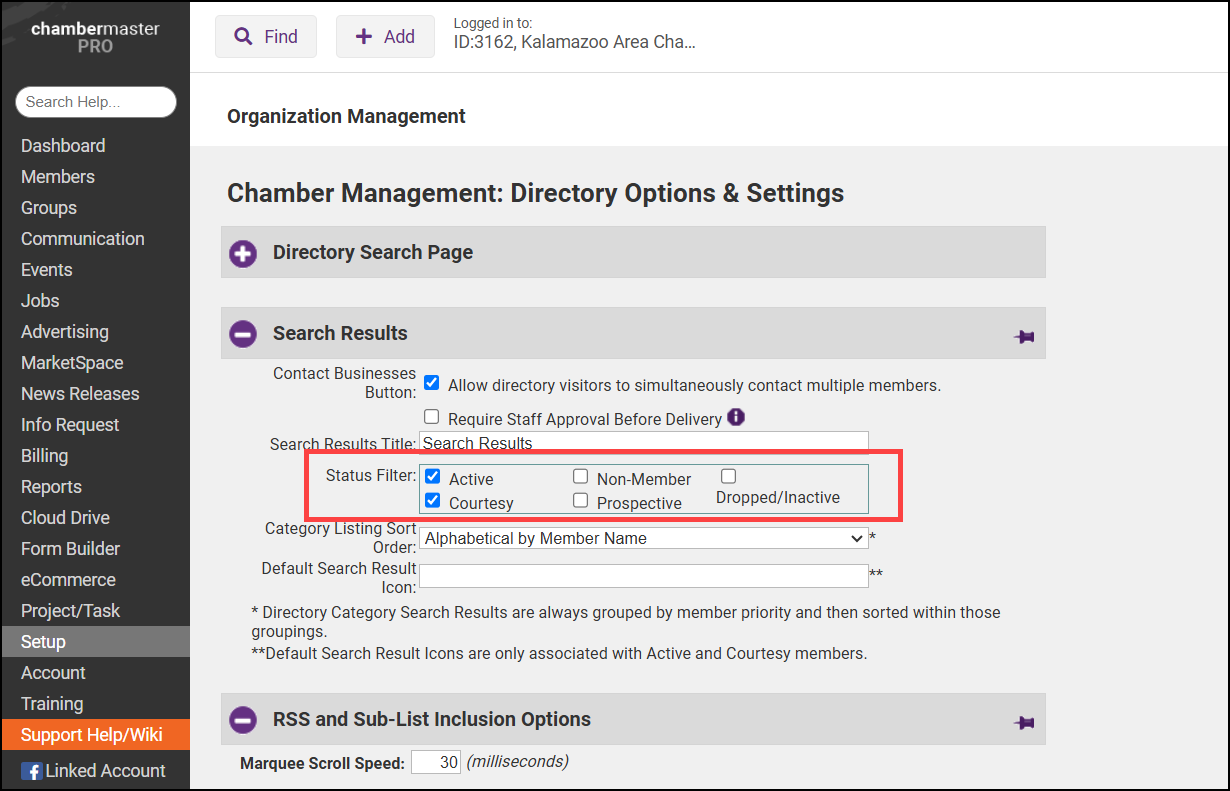Tick the Require Staff Approval Before Delivery checkbox
Viewport: 1230px width, 791px height.
tap(432, 417)
